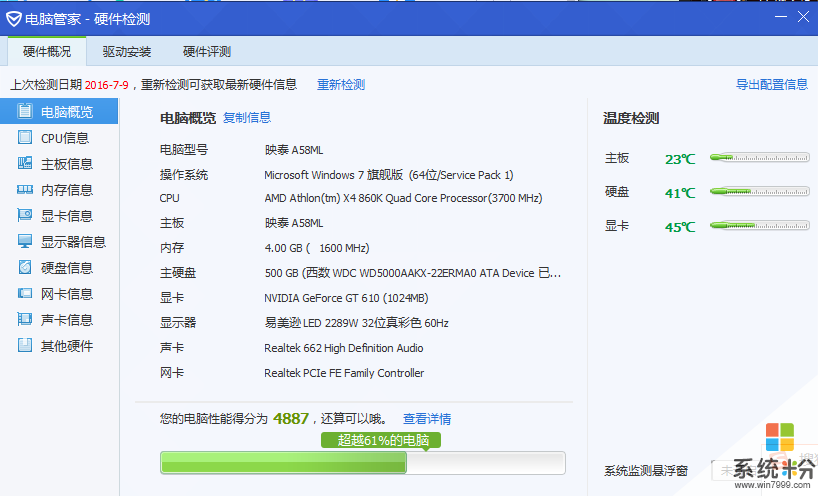The image size is (818, 496).
Task: Click the 主板 temperature value 23℃
Action: (680, 159)
